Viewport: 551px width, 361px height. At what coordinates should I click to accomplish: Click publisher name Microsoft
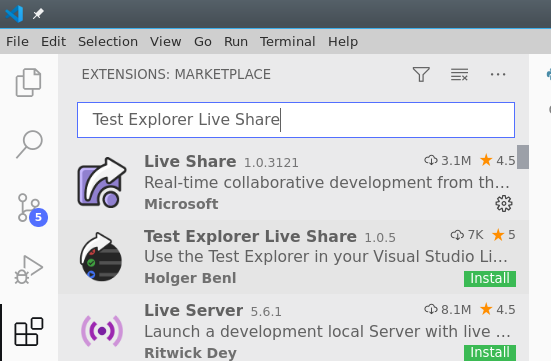(x=181, y=204)
